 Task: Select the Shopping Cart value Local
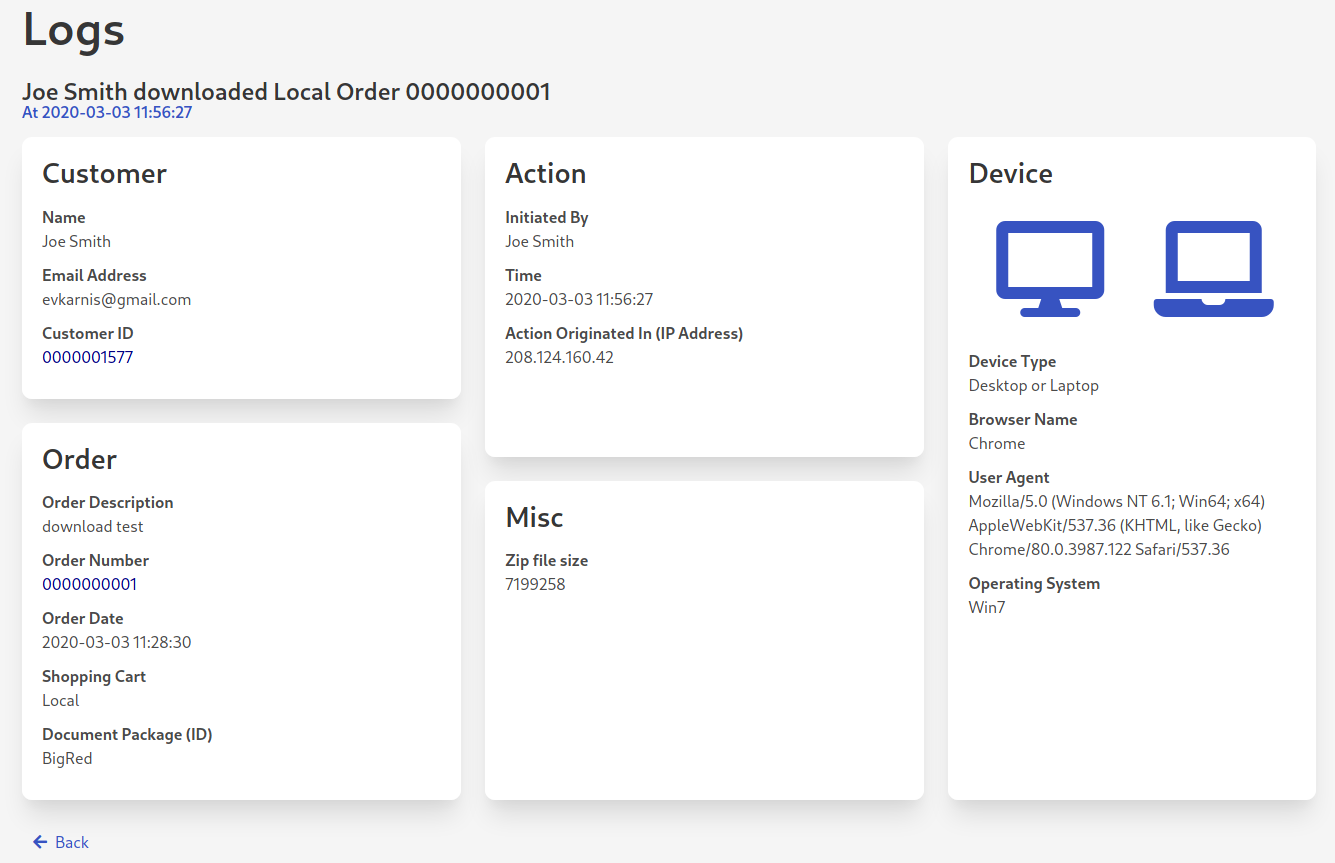(60, 700)
